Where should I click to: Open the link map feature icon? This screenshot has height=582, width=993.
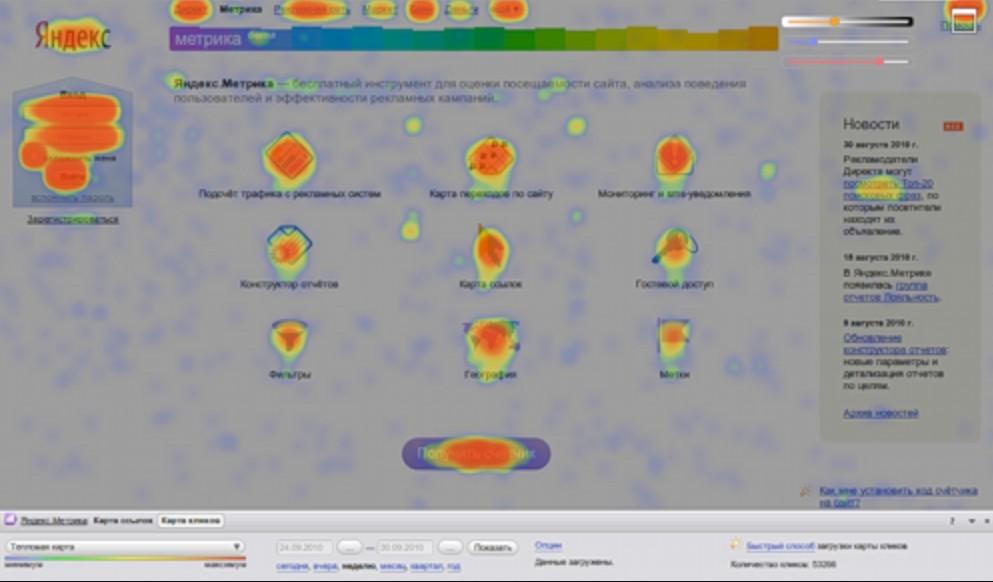490,247
